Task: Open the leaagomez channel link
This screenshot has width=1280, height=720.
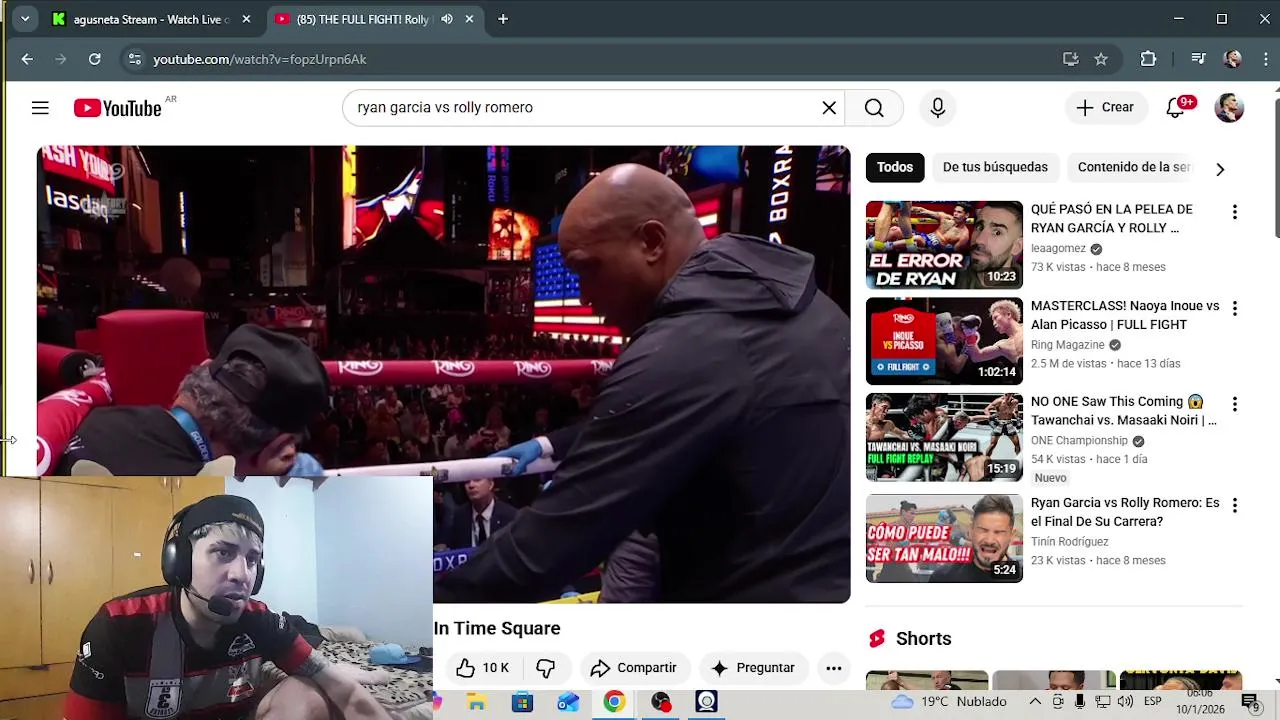Action: pos(1058,249)
